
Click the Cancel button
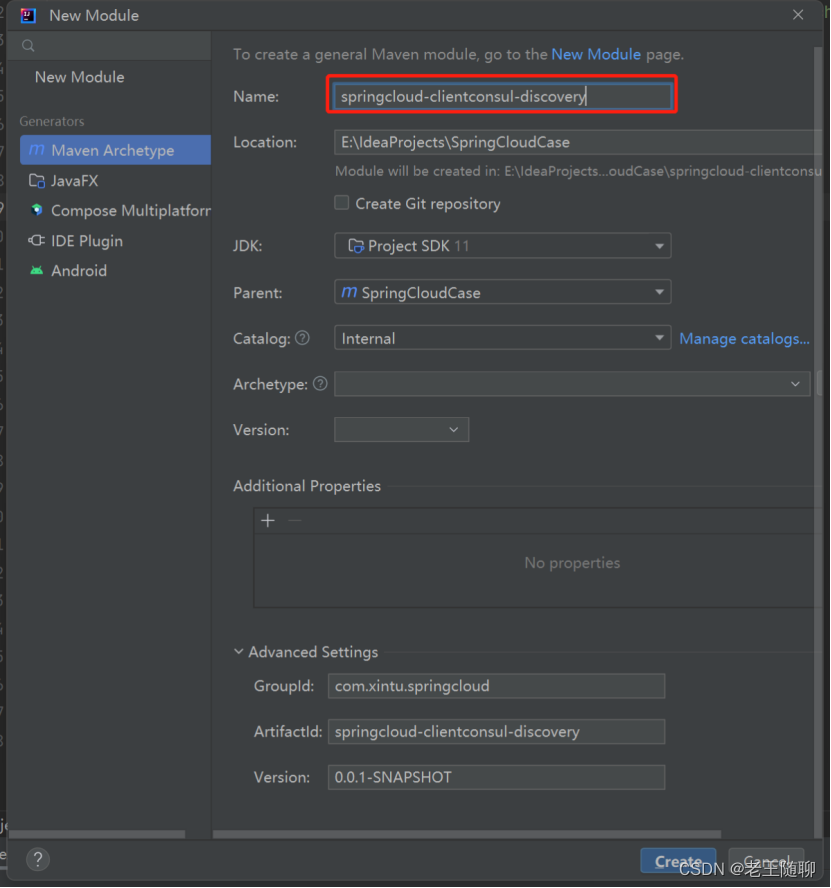tap(766, 861)
